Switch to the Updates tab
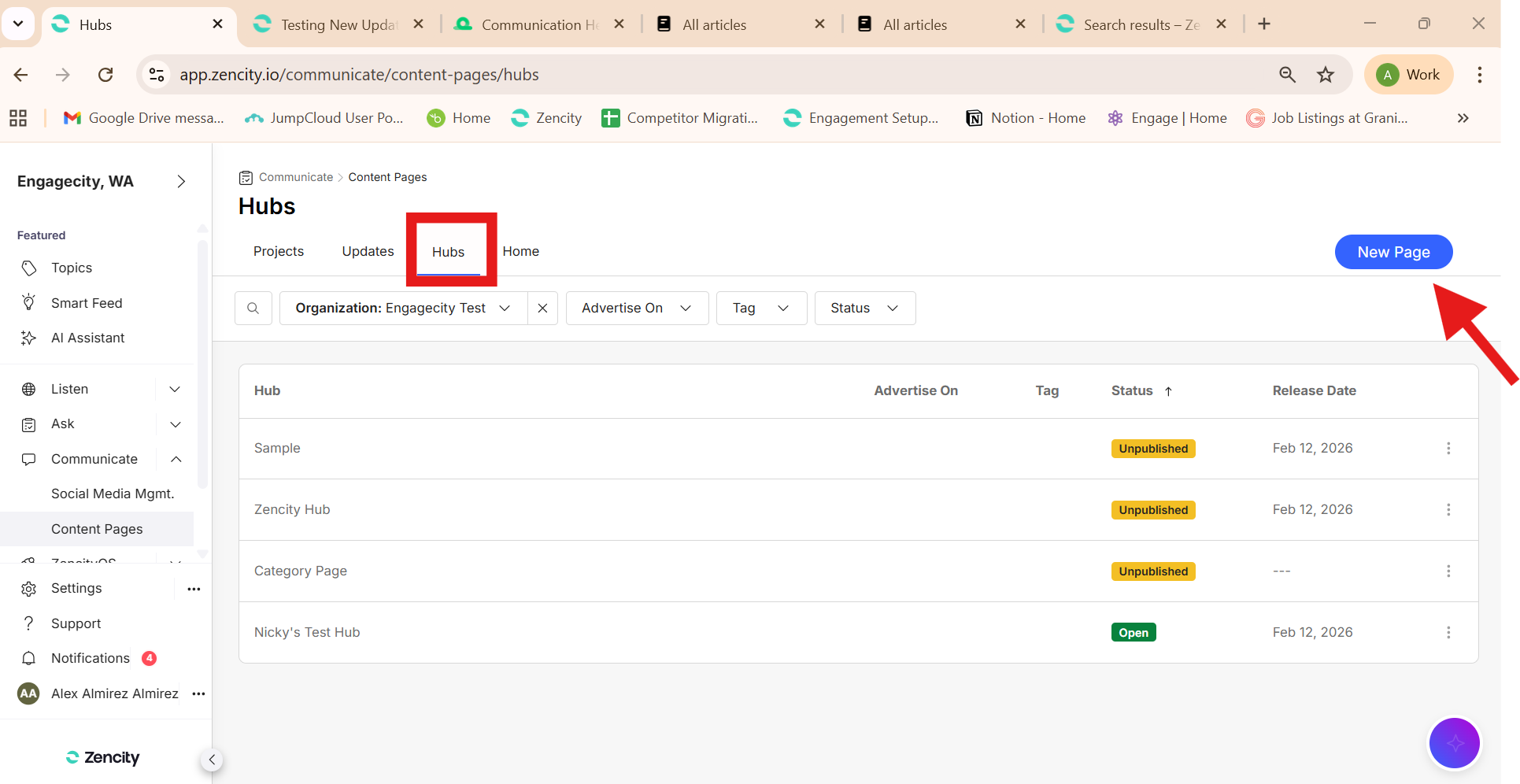 tap(368, 251)
